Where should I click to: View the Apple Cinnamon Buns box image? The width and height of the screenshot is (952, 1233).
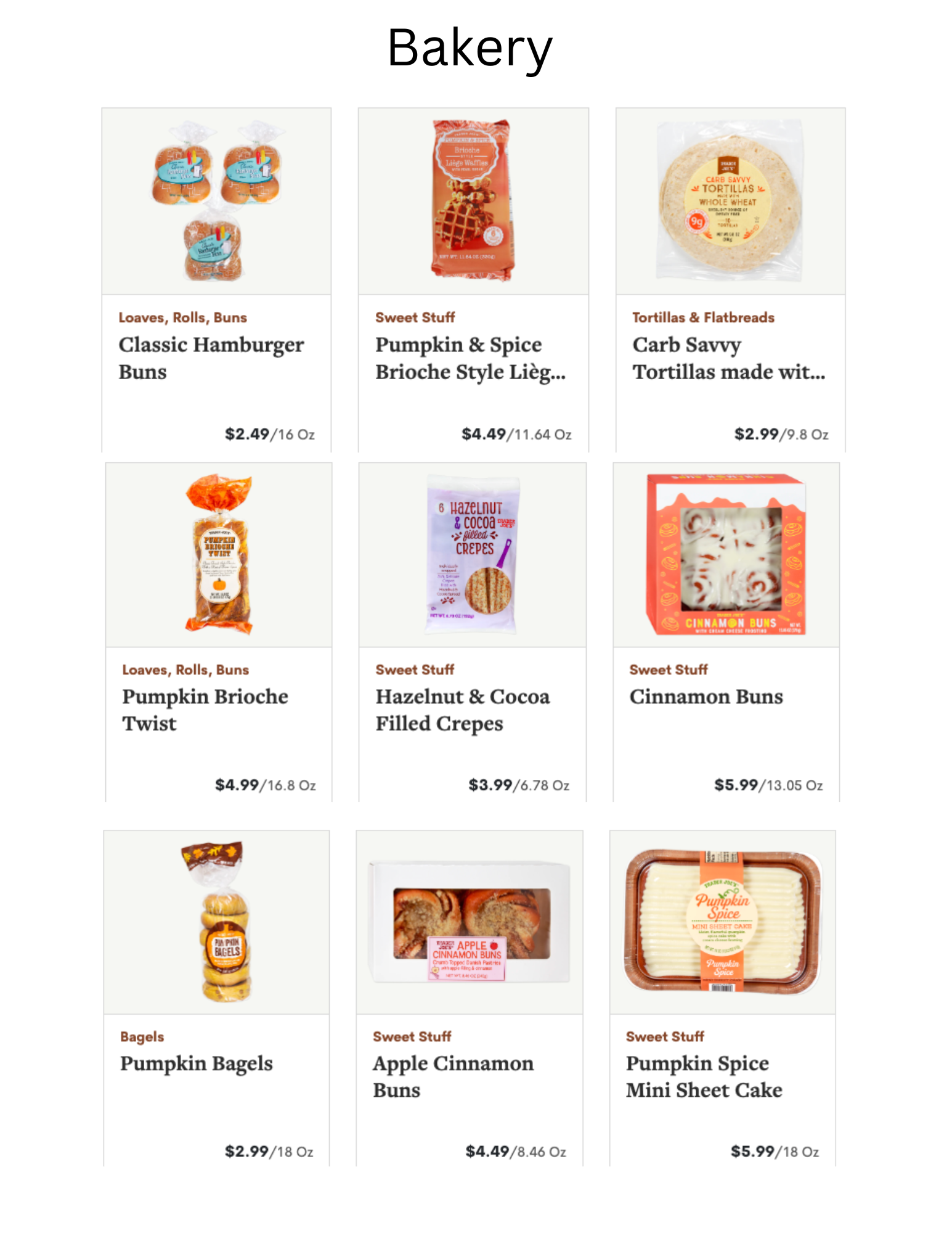click(470, 922)
